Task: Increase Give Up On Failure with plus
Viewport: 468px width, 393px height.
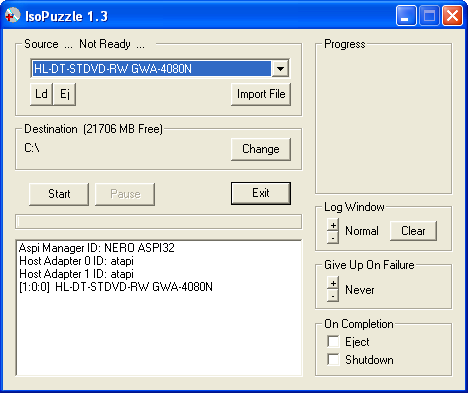Action: pyautogui.click(x=333, y=283)
